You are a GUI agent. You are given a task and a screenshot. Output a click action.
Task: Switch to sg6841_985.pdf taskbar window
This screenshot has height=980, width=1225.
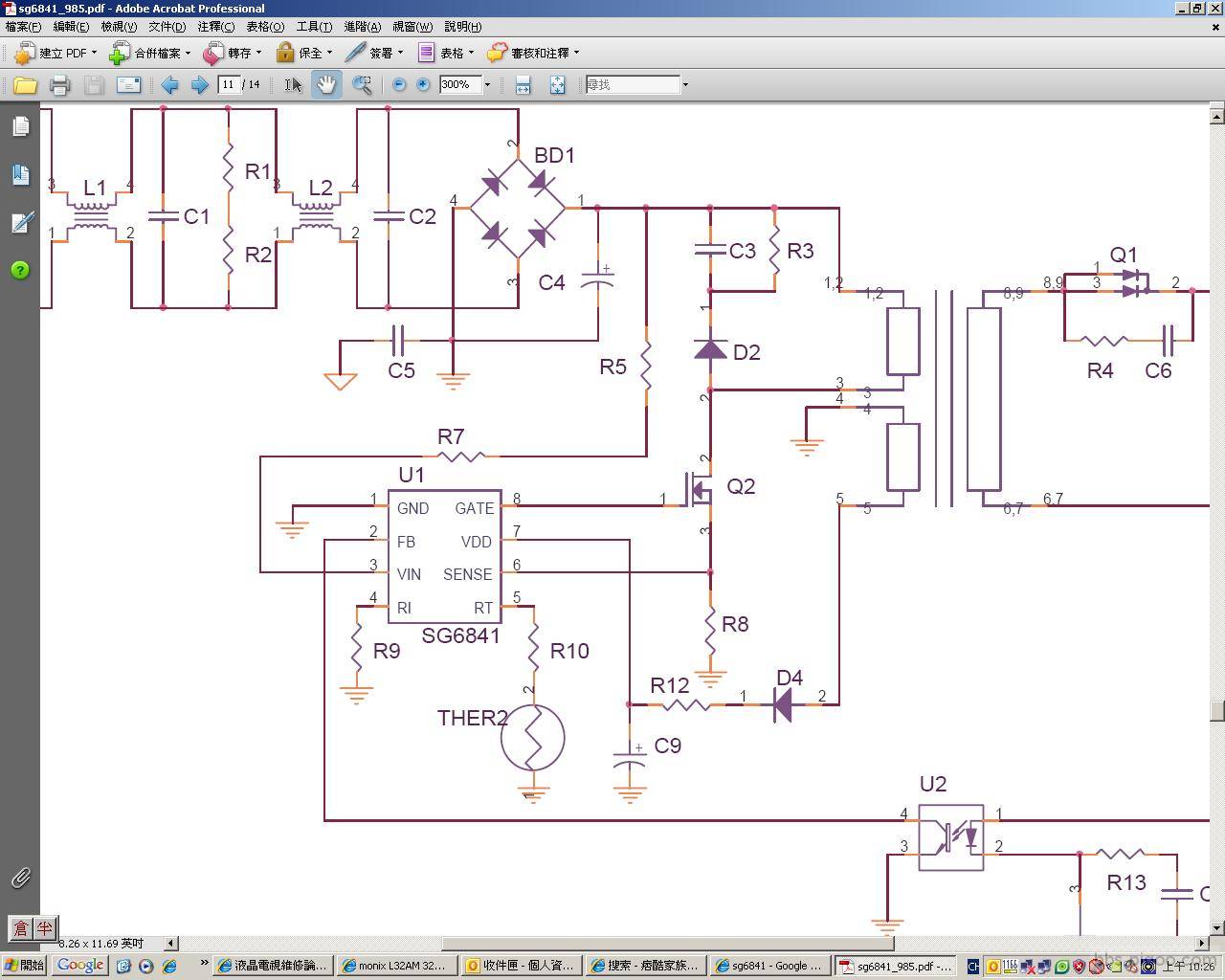(x=895, y=966)
